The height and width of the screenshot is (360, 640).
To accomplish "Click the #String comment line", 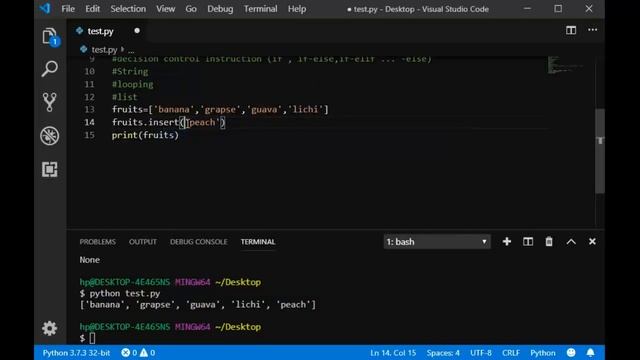I will [x=130, y=71].
